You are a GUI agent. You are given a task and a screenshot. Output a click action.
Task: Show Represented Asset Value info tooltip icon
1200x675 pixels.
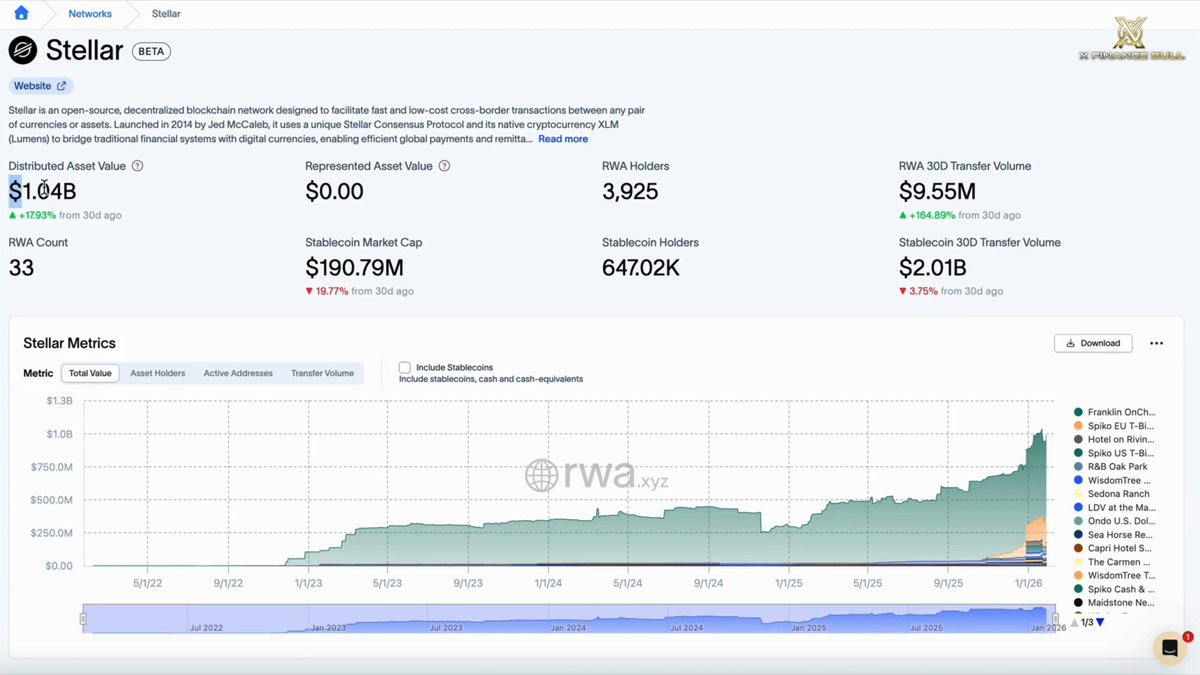coord(444,166)
